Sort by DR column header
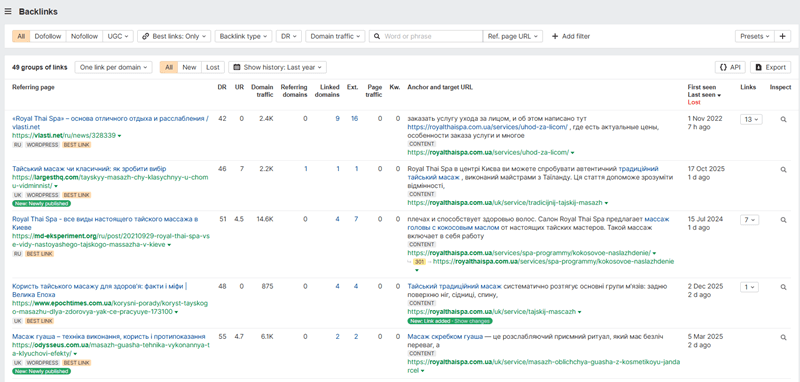The width and height of the screenshot is (800, 382). click(x=221, y=87)
